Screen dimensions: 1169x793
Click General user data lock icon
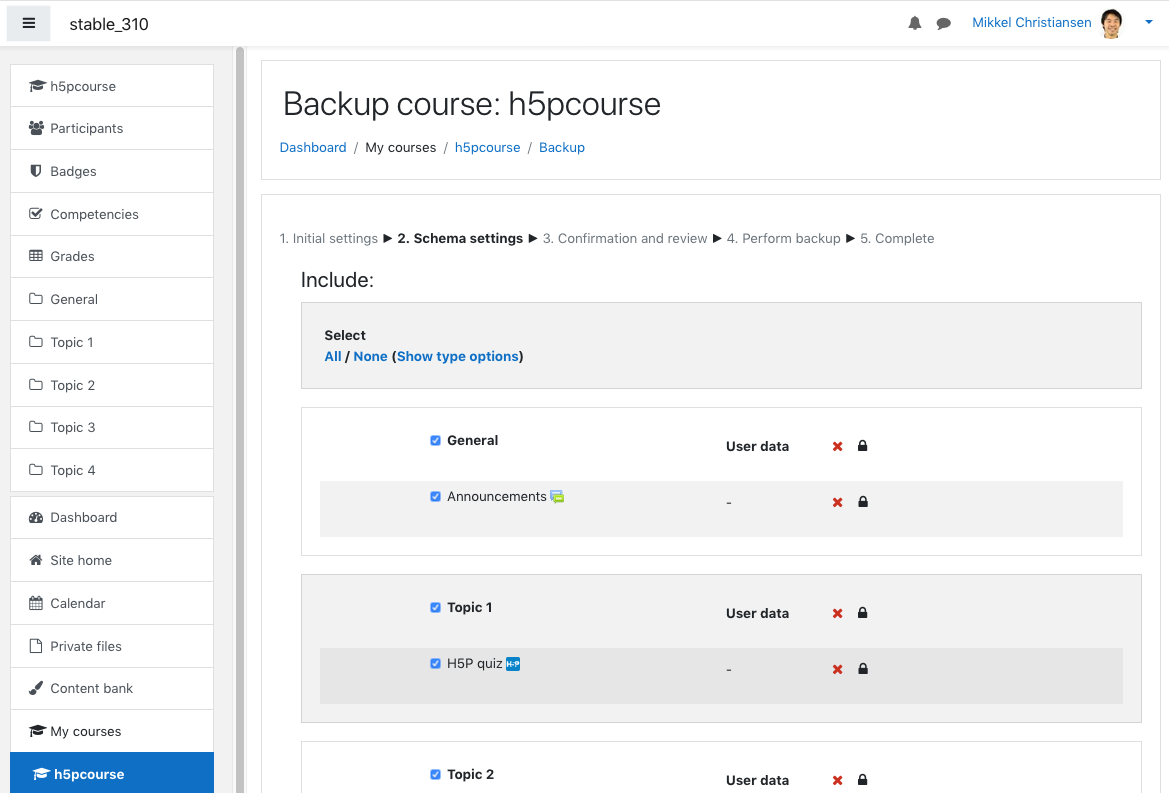point(863,446)
